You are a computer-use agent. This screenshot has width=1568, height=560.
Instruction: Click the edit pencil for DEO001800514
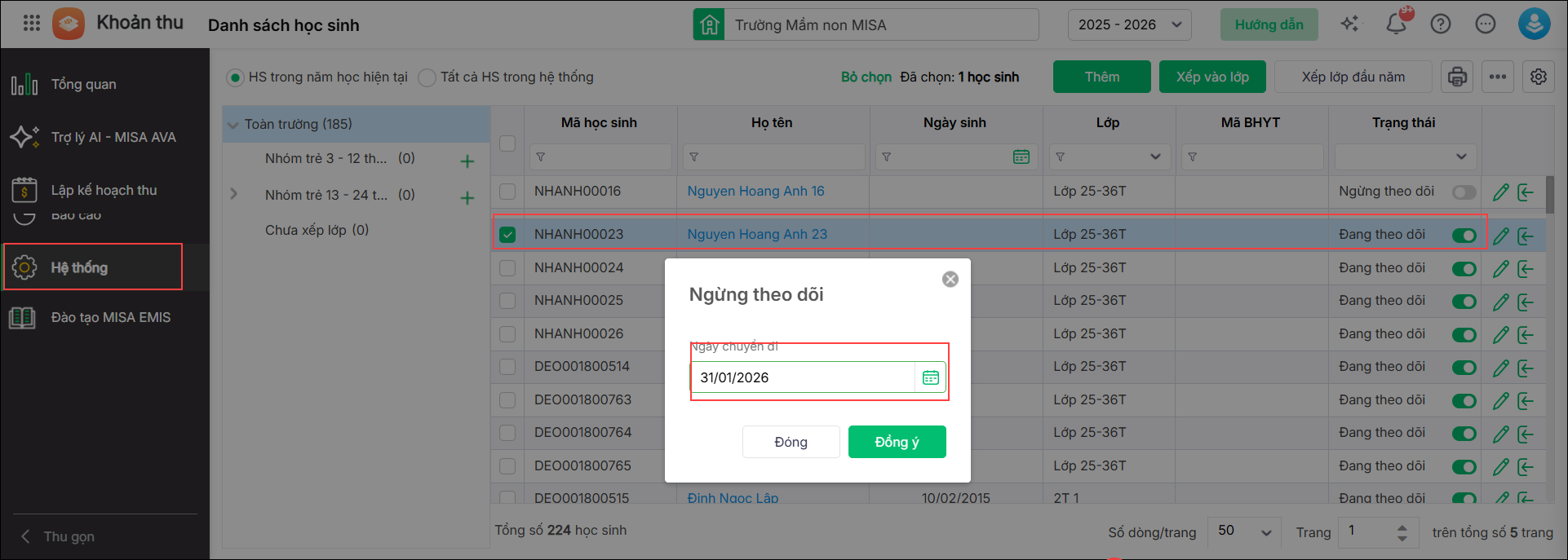click(x=1501, y=368)
